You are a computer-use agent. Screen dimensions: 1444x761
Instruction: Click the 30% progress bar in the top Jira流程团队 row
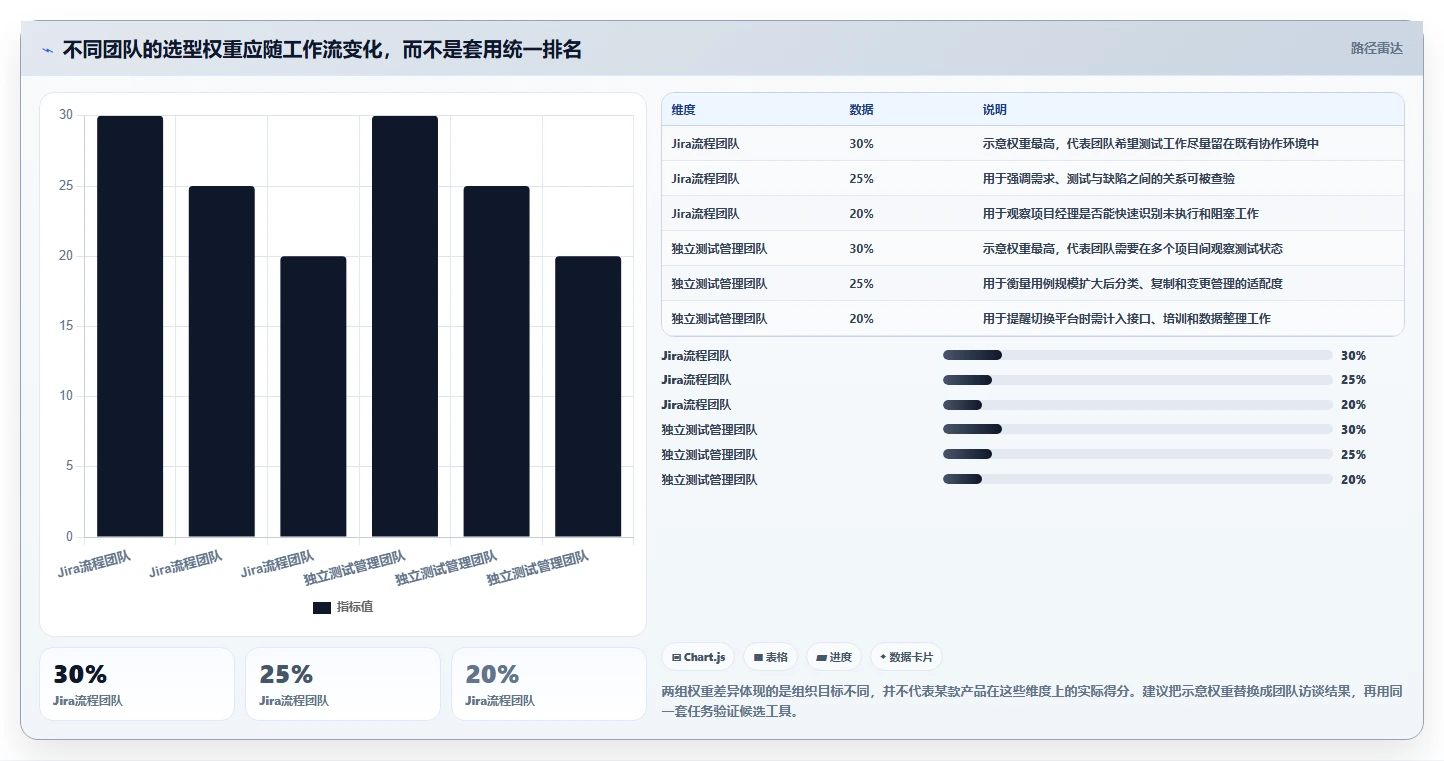coord(1137,355)
